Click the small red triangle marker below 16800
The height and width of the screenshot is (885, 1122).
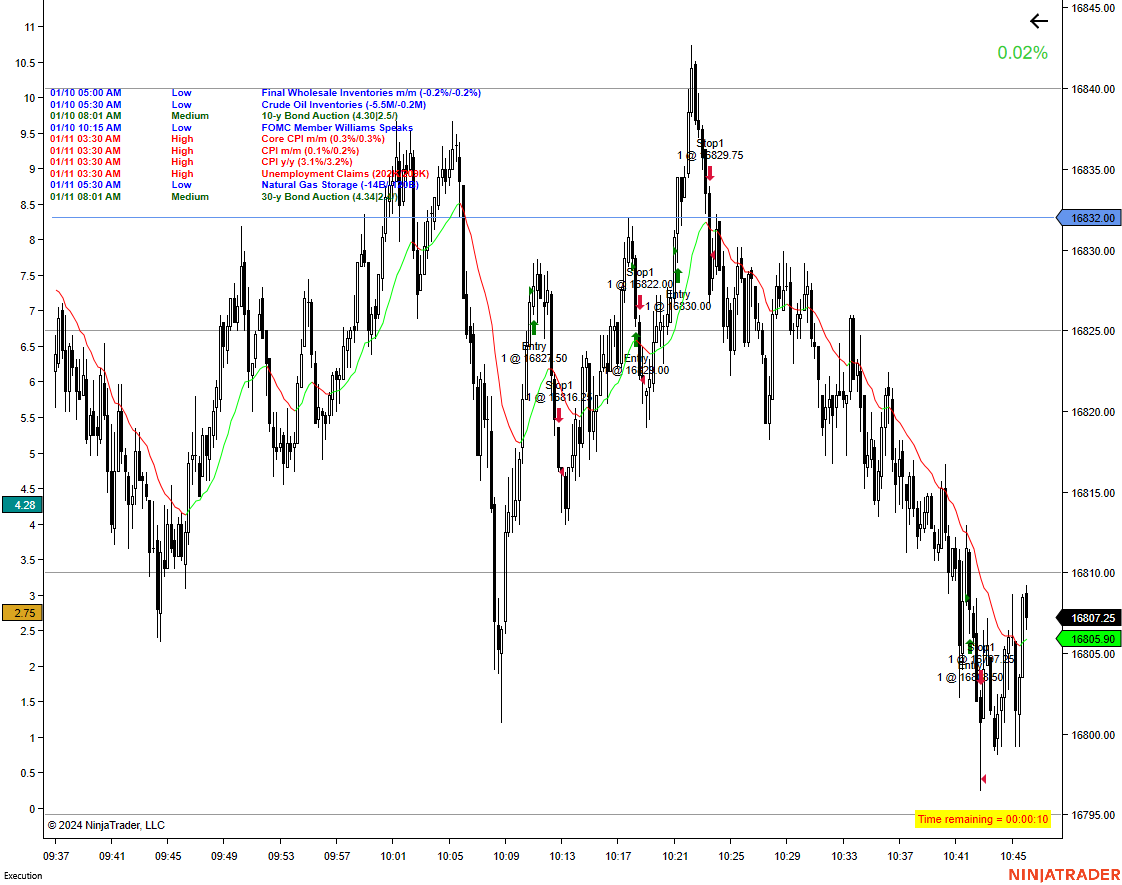984,778
